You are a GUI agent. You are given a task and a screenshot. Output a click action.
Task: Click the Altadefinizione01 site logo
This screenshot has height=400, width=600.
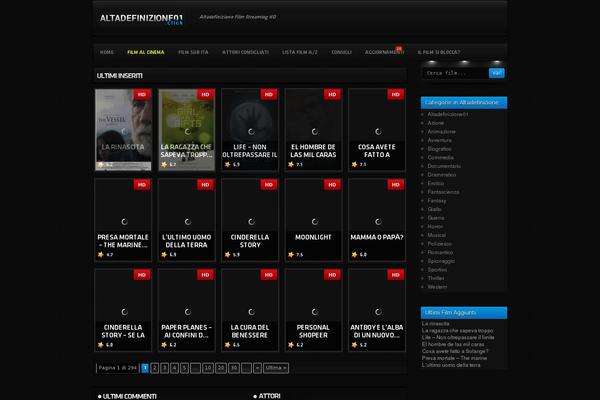click(141, 19)
